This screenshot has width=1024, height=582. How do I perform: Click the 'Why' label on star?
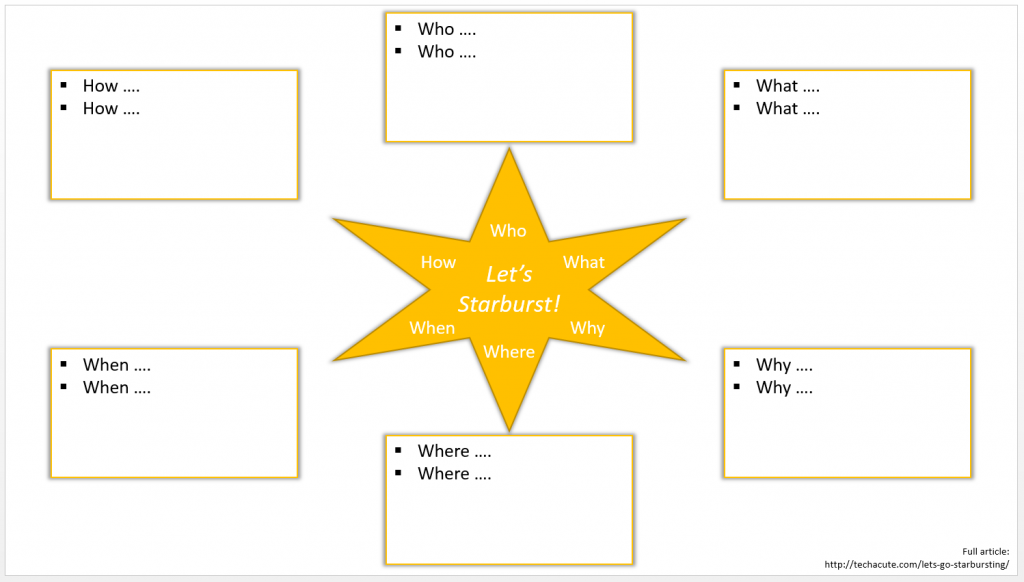click(x=587, y=328)
